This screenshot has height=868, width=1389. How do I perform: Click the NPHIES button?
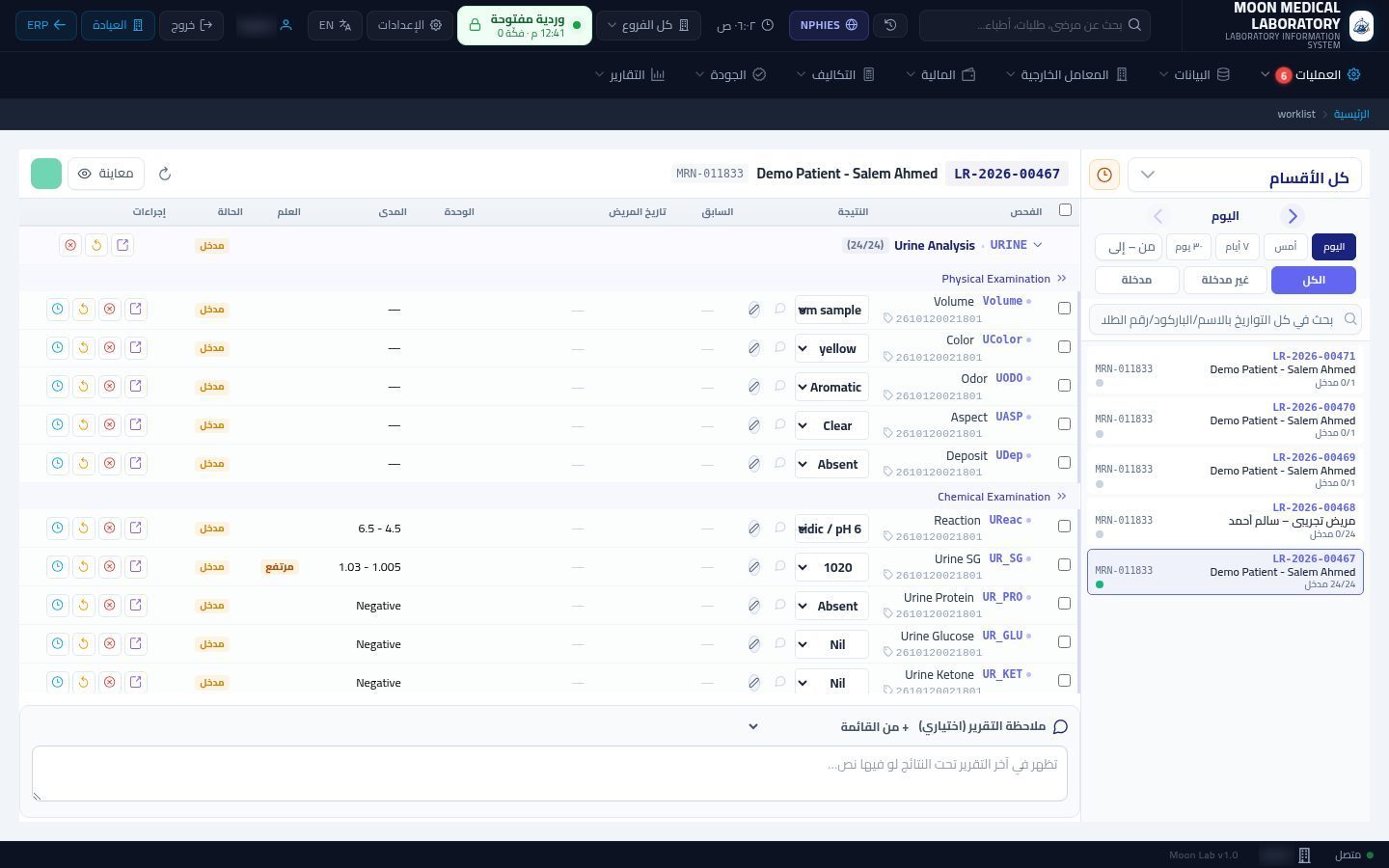tap(829, 25)
